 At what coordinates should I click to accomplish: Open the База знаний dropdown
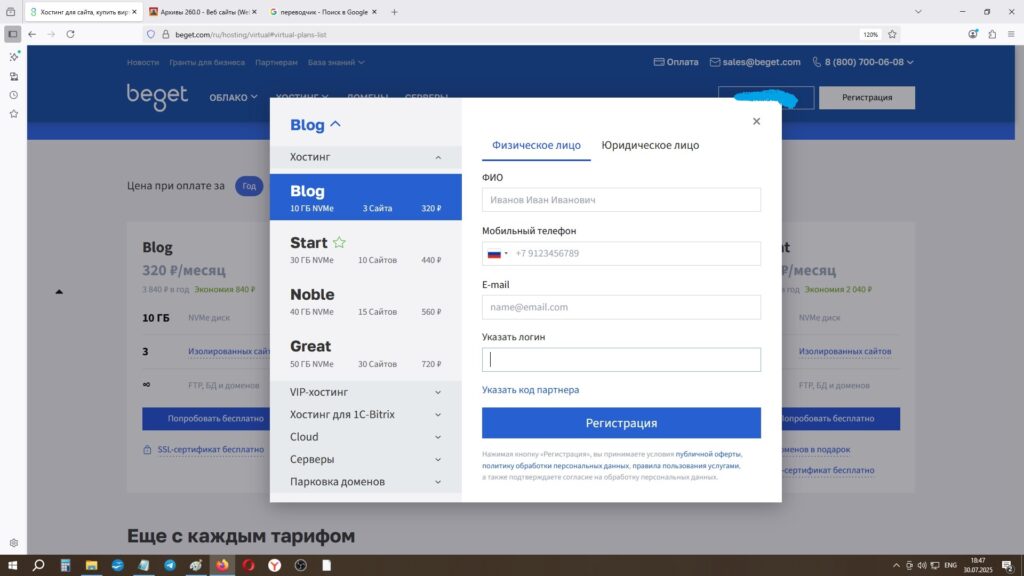336,63
